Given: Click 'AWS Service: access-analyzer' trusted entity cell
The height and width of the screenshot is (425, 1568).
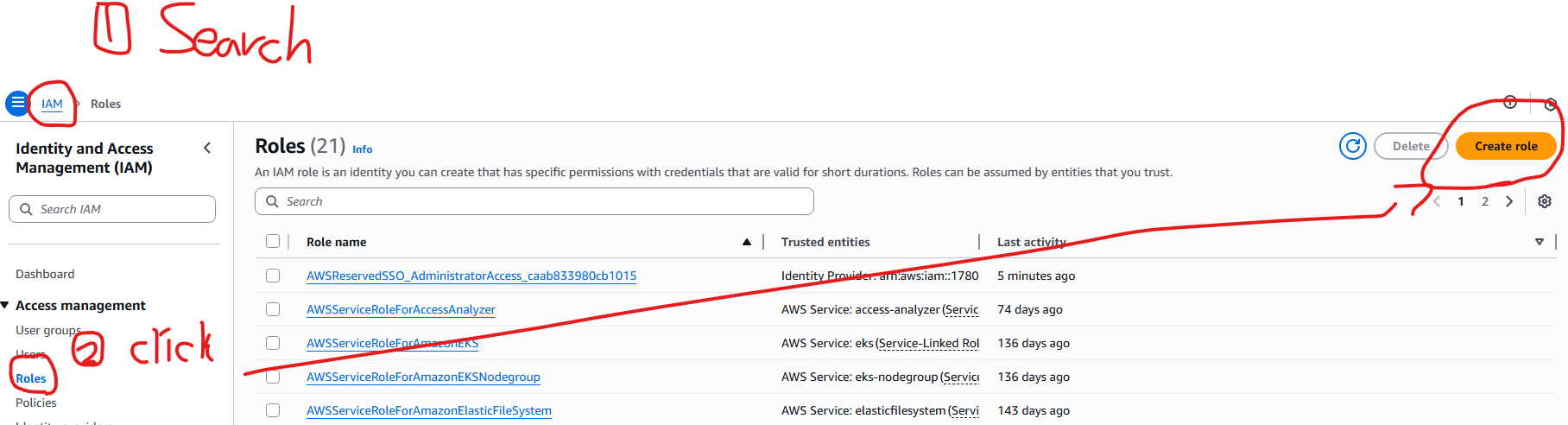Looking at the screenshot, I should 880,309.
